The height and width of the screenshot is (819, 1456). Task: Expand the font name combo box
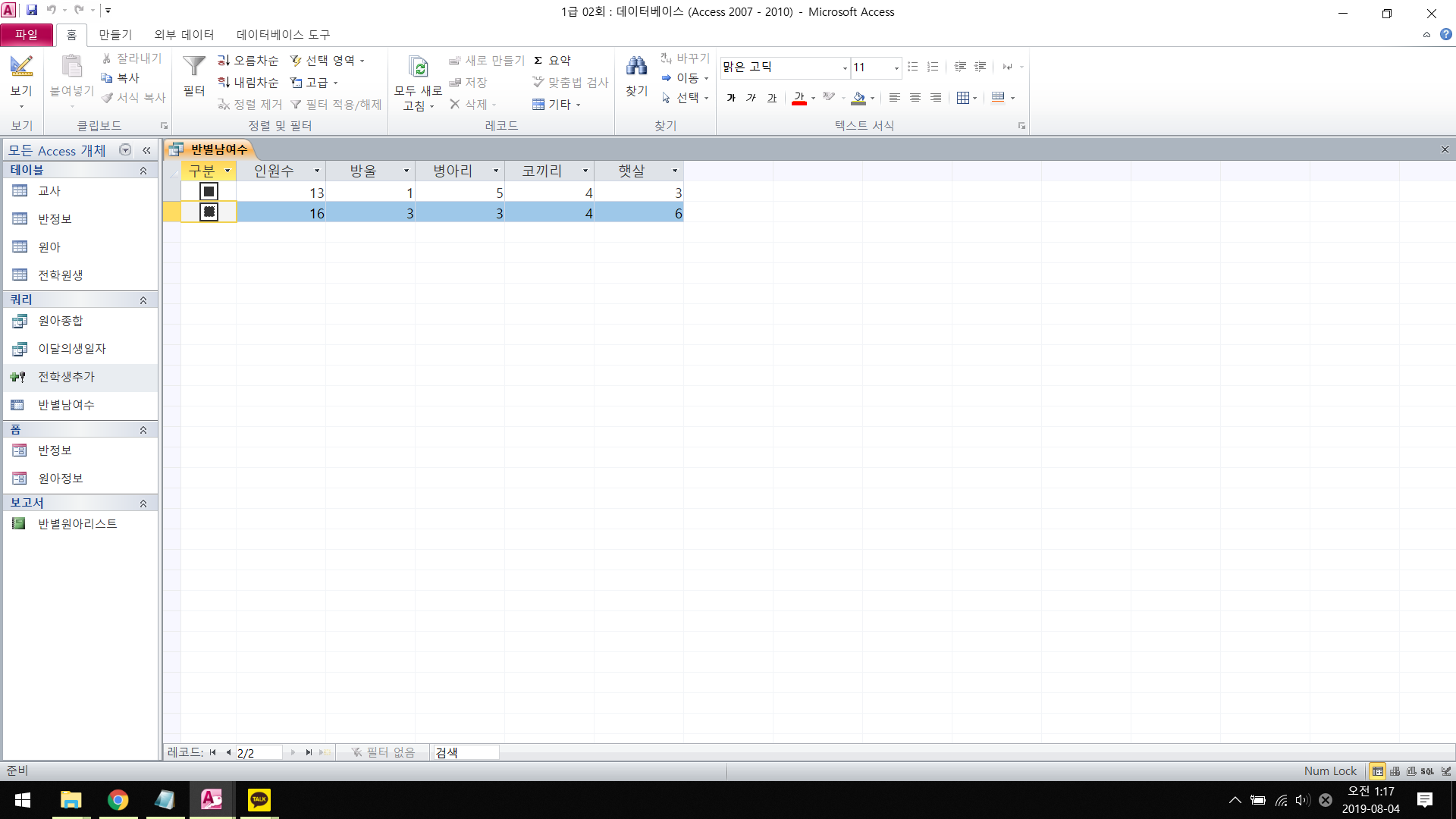pos(845,67)
